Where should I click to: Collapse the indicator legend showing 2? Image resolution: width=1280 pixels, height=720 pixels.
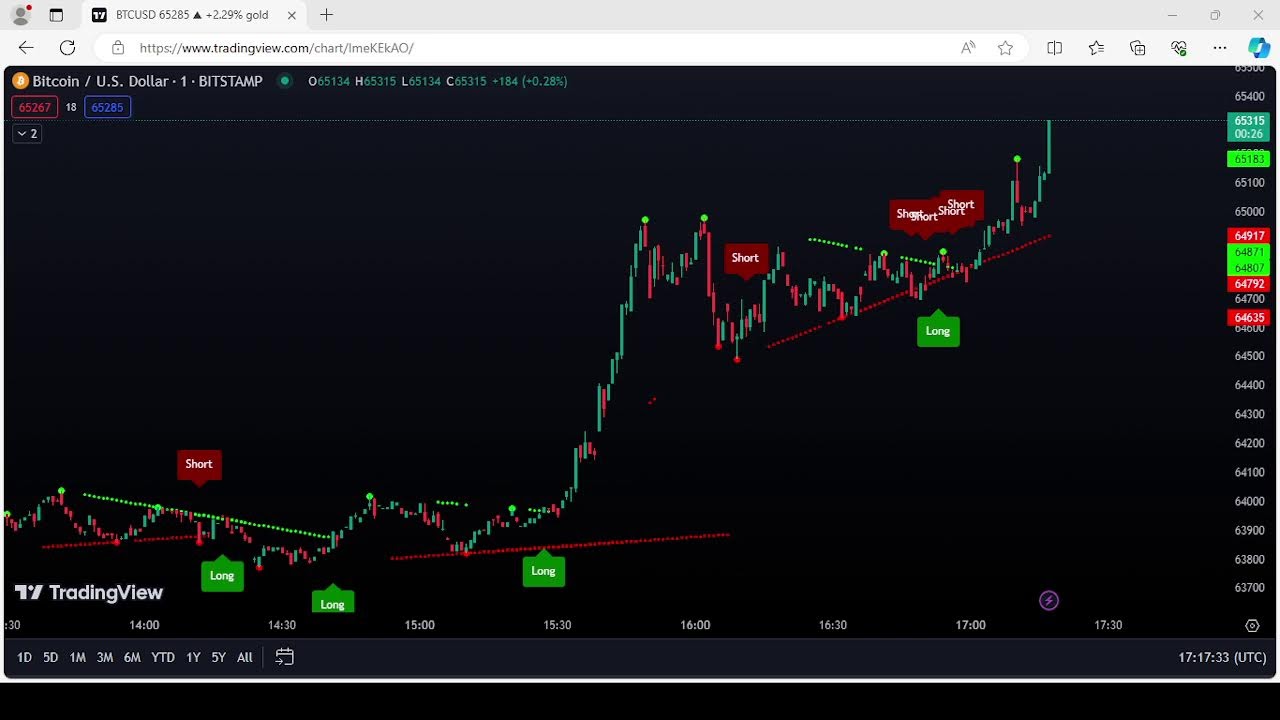pyautogui.click(x=27, y=134)
